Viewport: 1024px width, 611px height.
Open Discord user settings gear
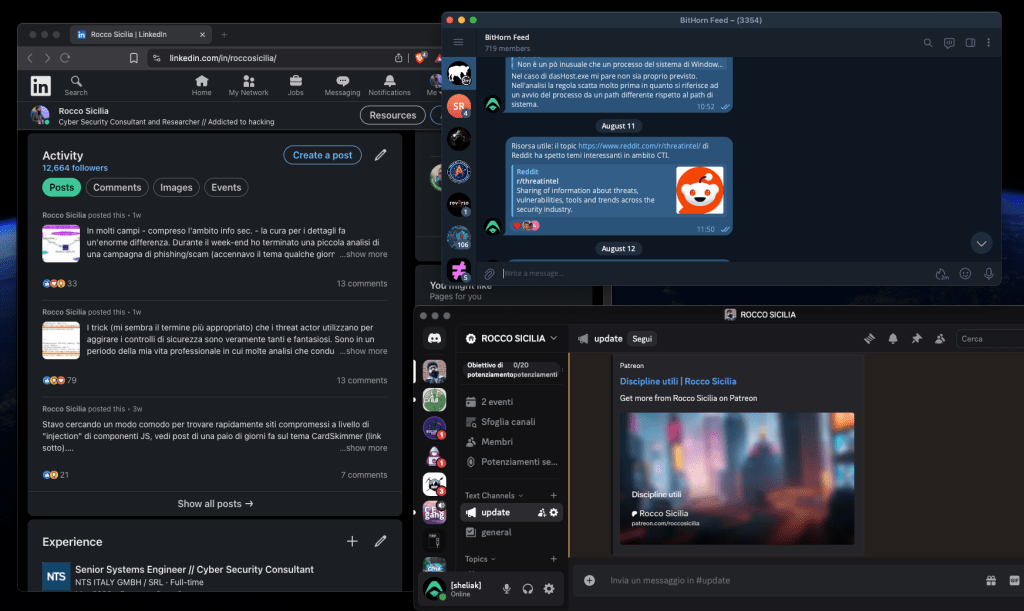coord(547,589)
